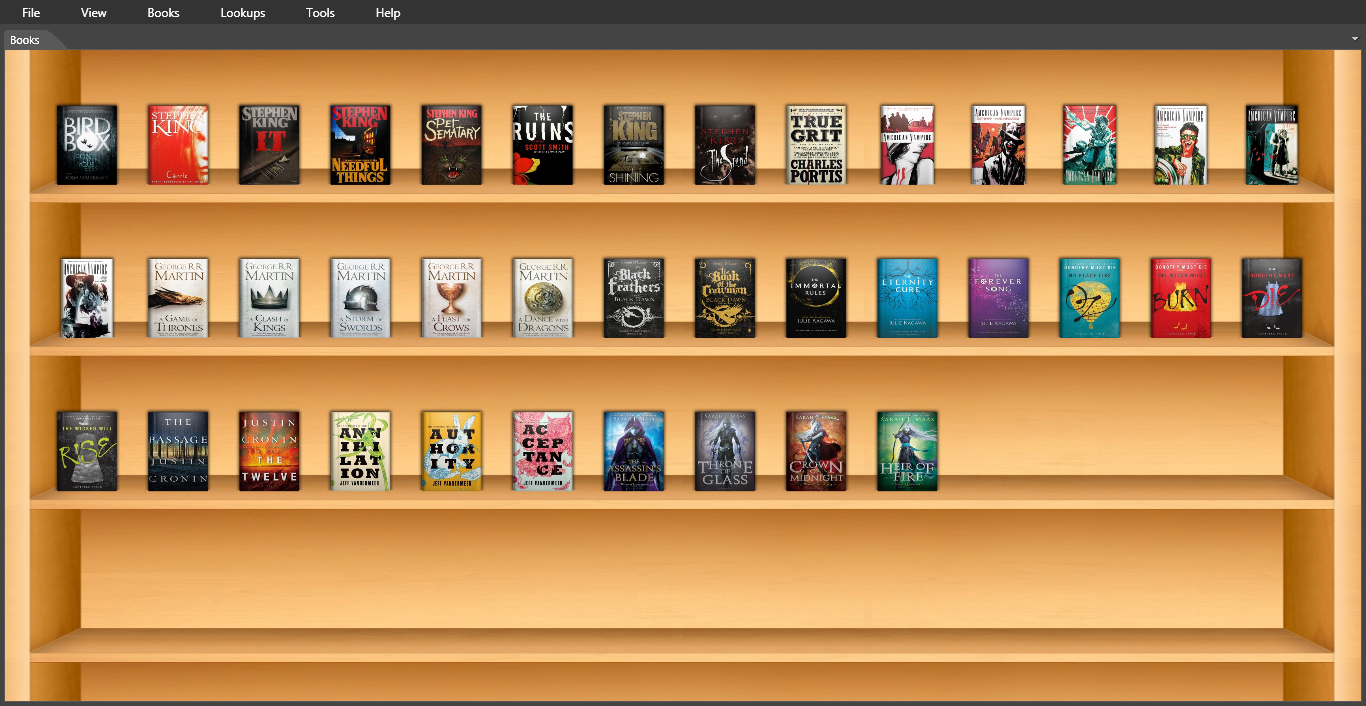
Task: Select A Feast for Crows cover
Action: tap(451, 298)
